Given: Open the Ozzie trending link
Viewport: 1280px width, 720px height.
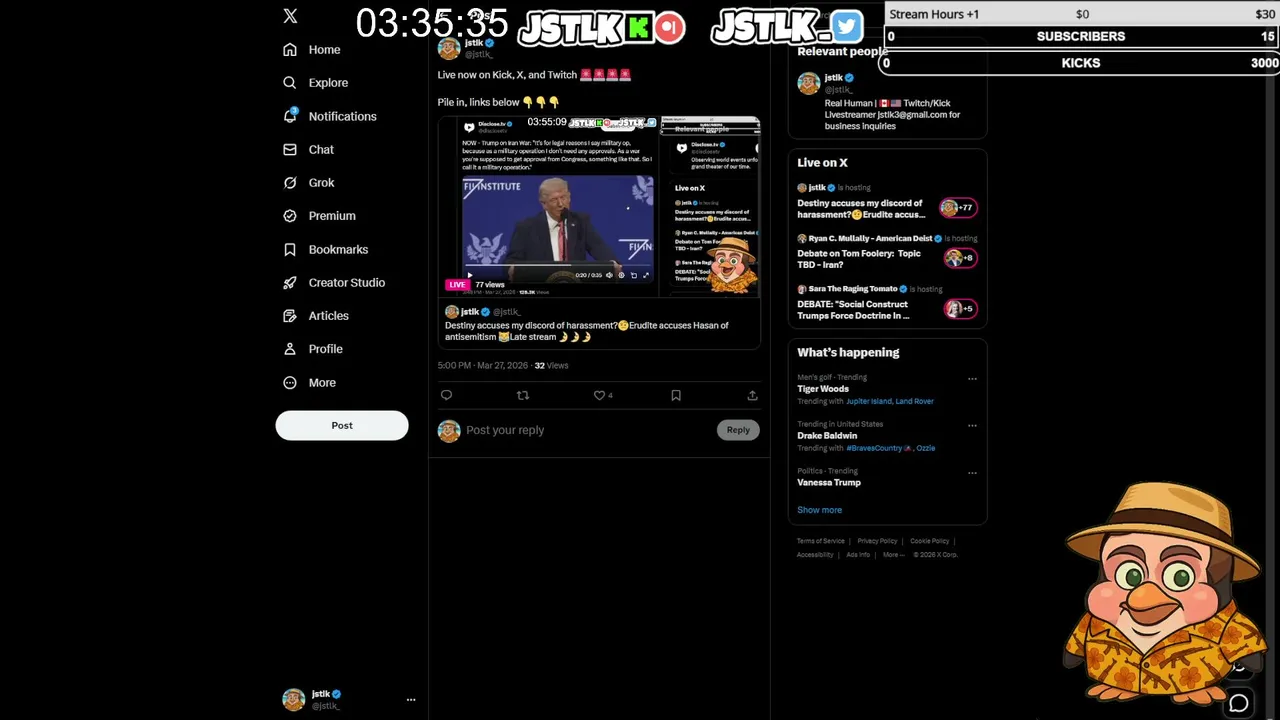Looking at the screenshot, I should (x=926, y=449).
